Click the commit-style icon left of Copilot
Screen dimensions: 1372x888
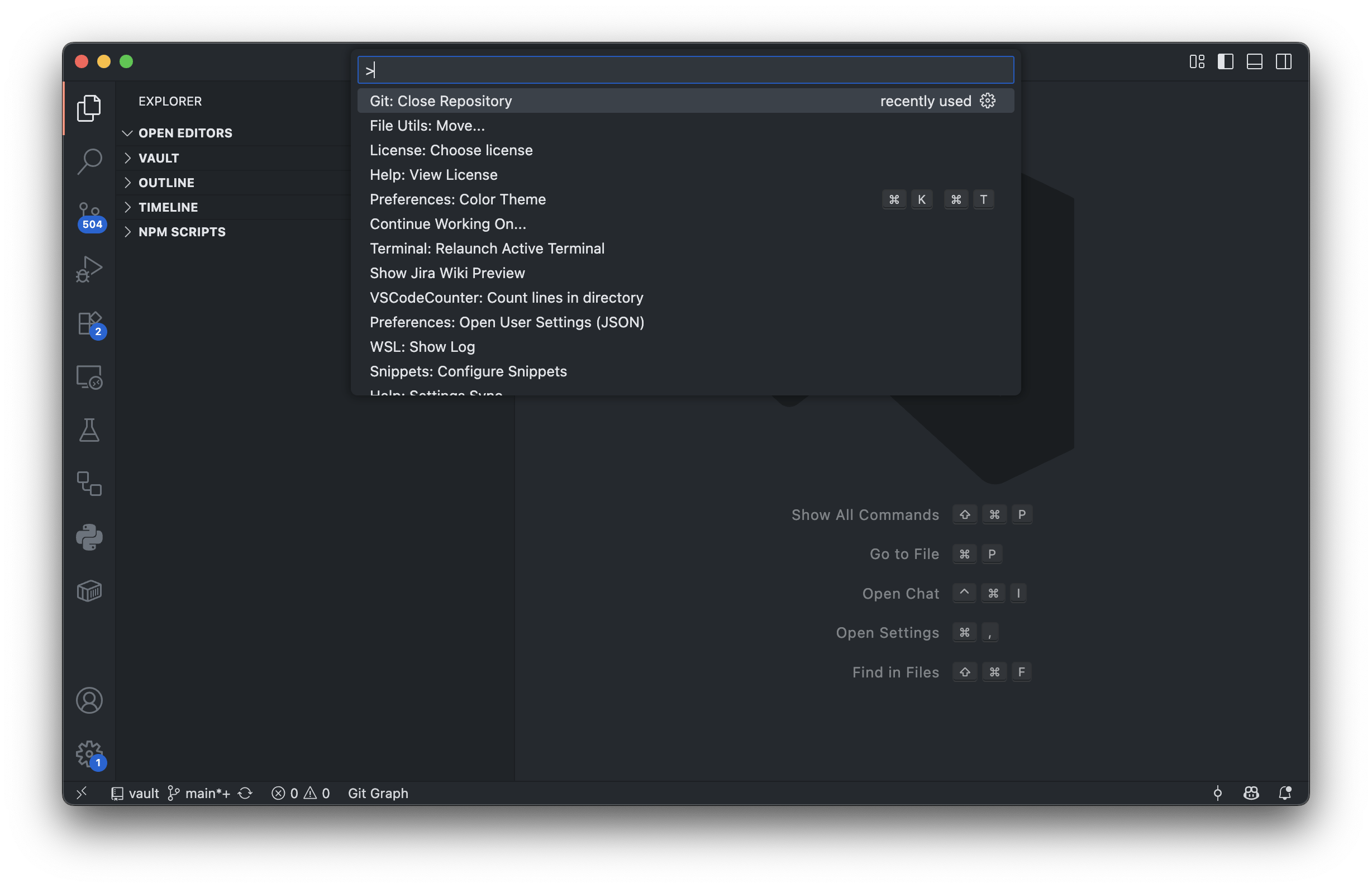(x=1217, y=793)
